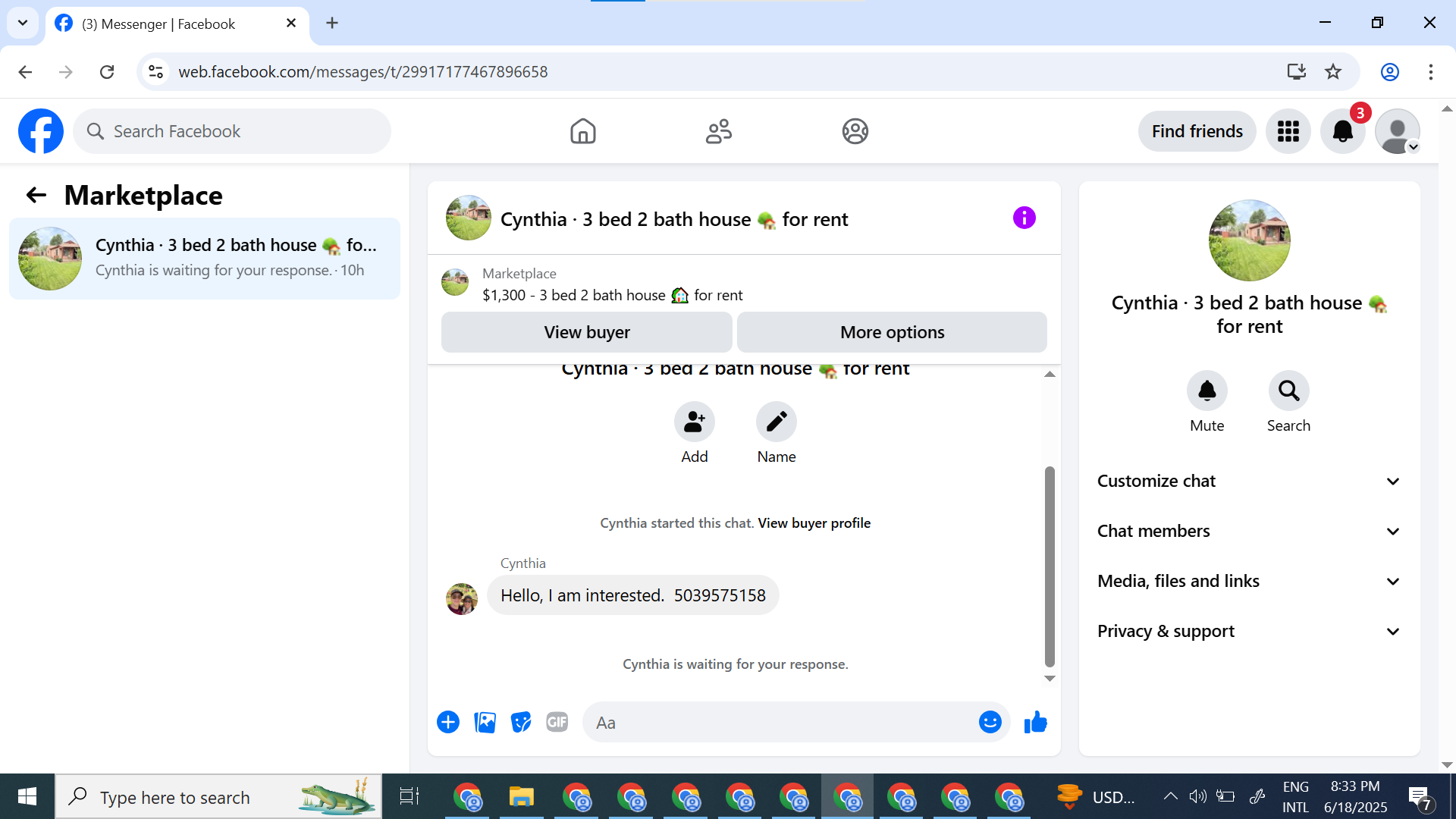The width and height of the screenshot is (1456, 819).
Task: Open Chrome's three-dot menu
Action: click(1430, 72)
